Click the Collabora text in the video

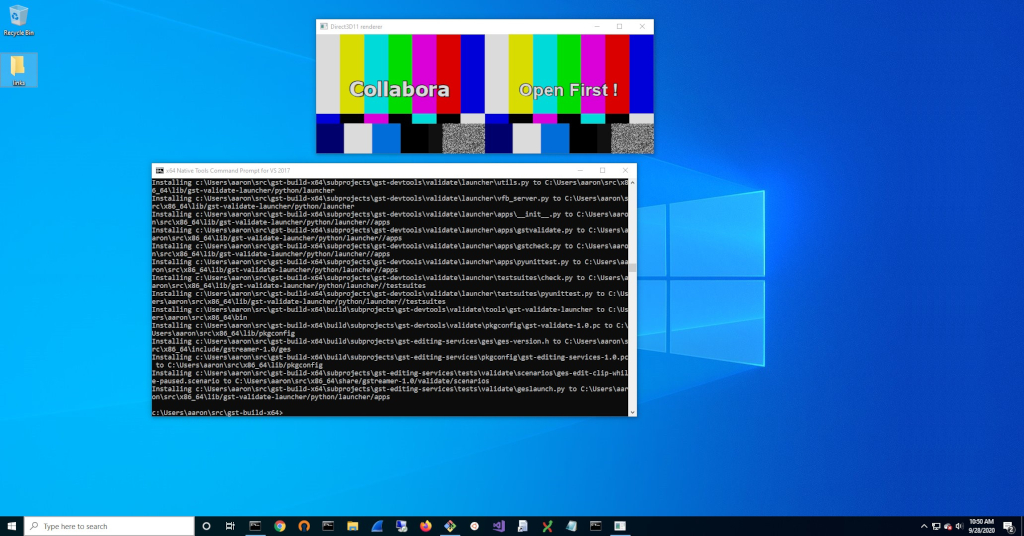pos(399,89)
